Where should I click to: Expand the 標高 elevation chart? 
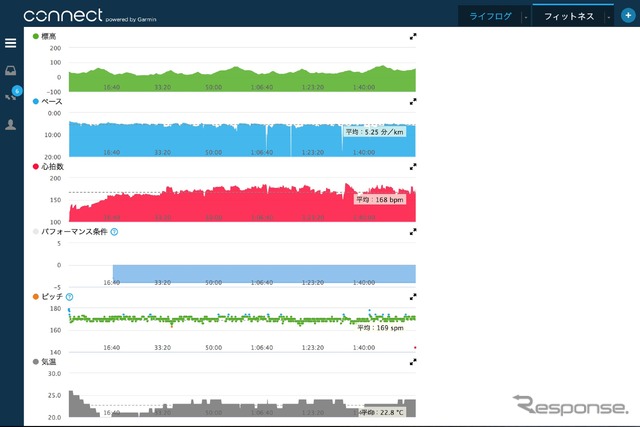[413, 36]
